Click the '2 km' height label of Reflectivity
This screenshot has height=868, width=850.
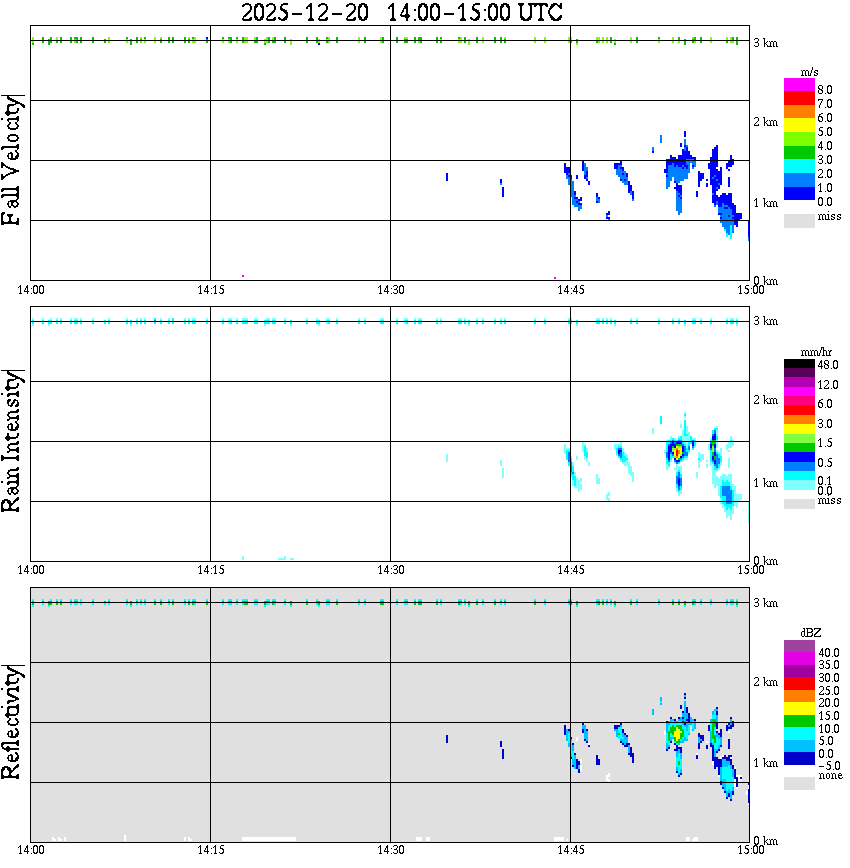765,682
